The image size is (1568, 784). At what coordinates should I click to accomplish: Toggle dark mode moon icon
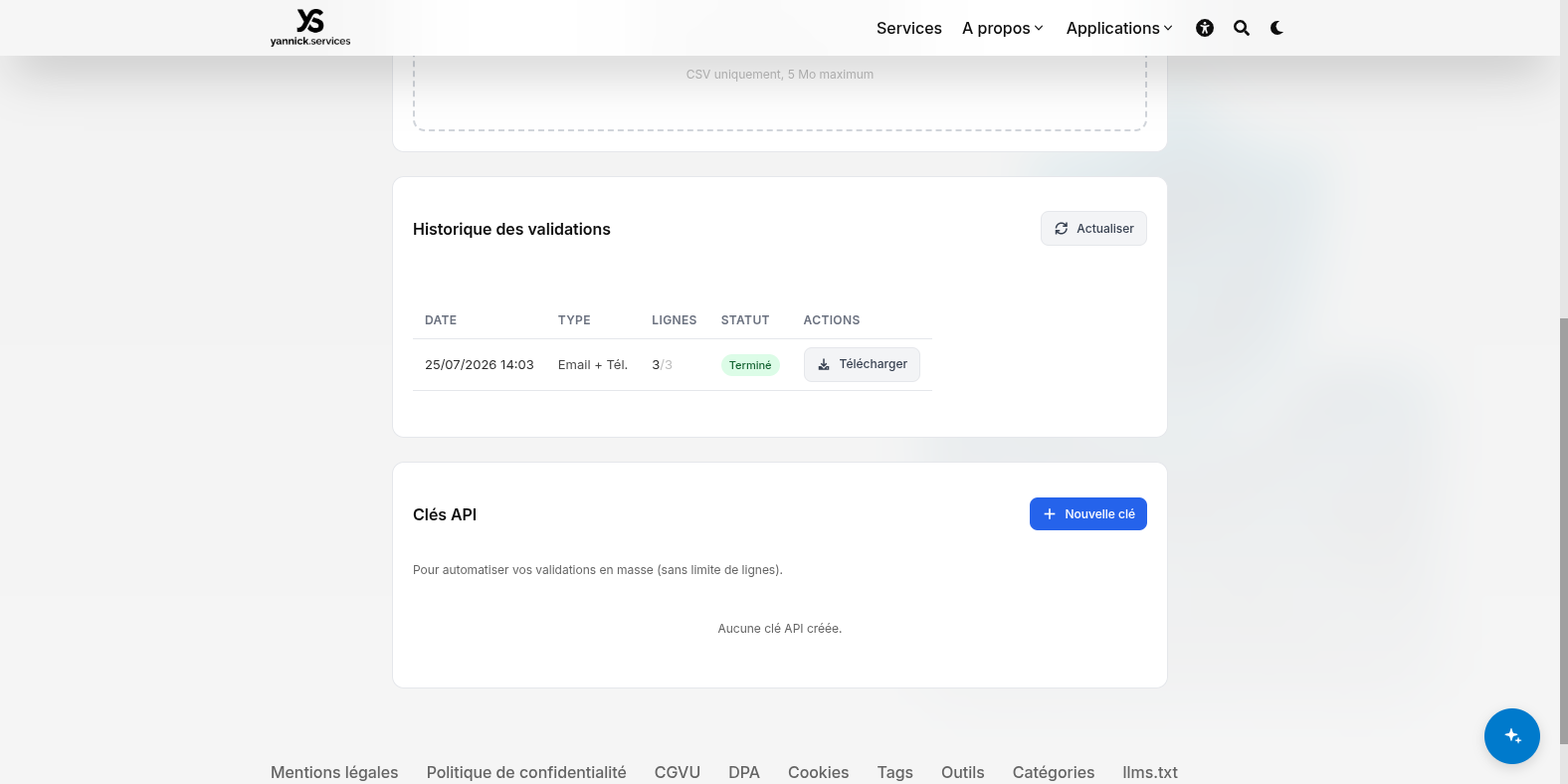[1276, 28]
